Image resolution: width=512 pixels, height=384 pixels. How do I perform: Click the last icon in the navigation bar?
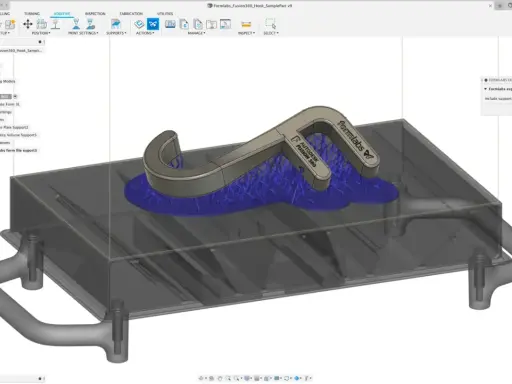(x=307, y=378)
